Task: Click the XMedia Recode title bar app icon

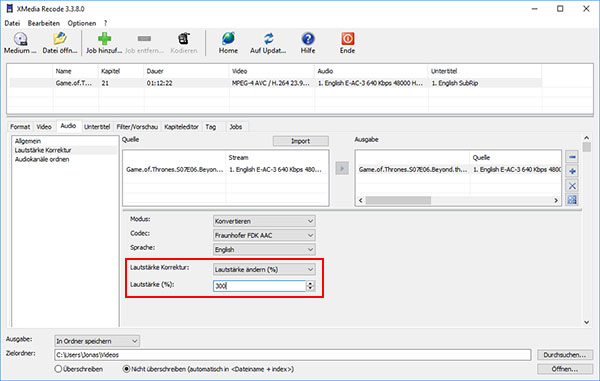Action: (x=10, y=8)
